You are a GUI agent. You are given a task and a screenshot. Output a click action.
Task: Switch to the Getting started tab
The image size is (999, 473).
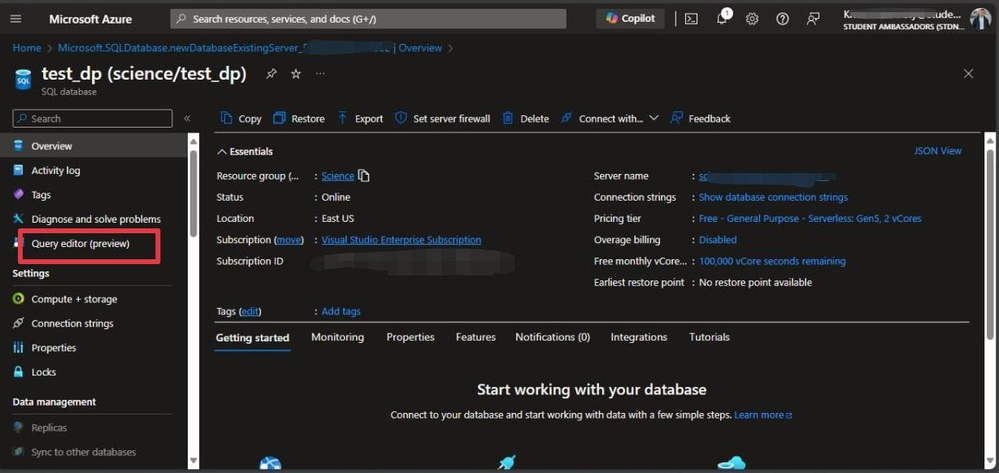click(x=252, y=337)
